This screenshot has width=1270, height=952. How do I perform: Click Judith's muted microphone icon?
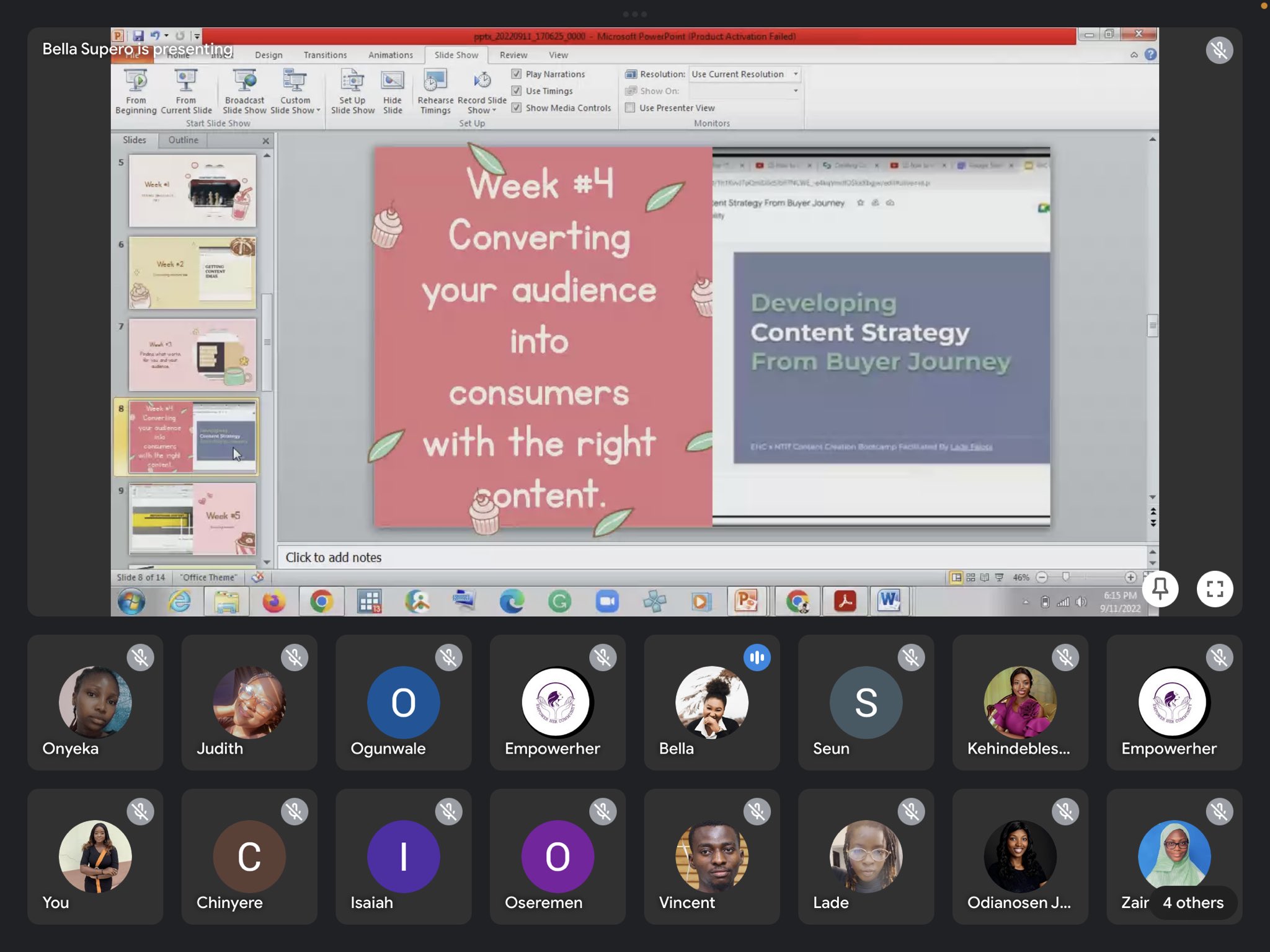coord(295,657)
